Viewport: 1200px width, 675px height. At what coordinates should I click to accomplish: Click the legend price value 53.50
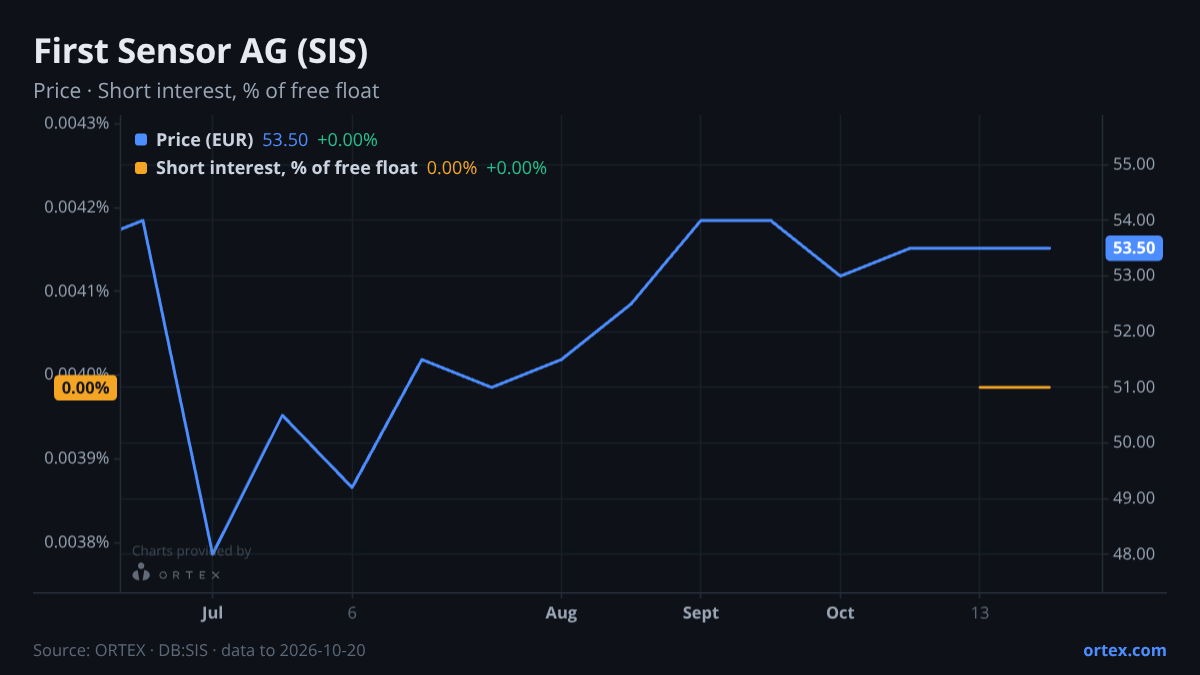click(285, 140)
